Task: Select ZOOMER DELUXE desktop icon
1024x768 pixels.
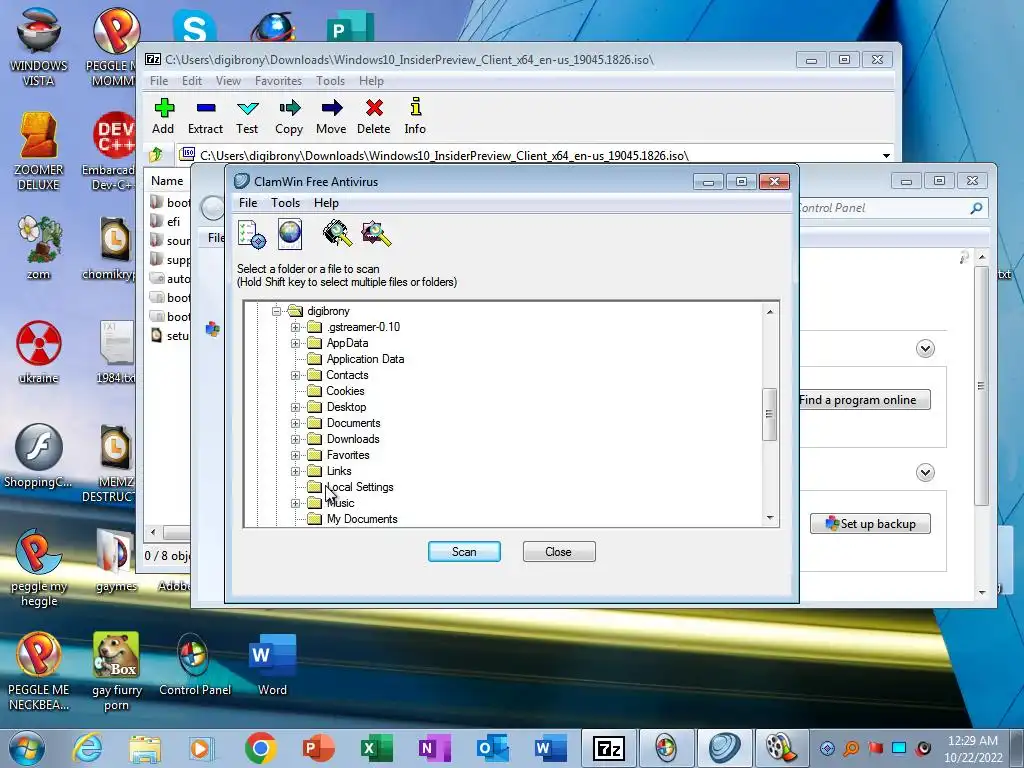Action: (39, 152)
